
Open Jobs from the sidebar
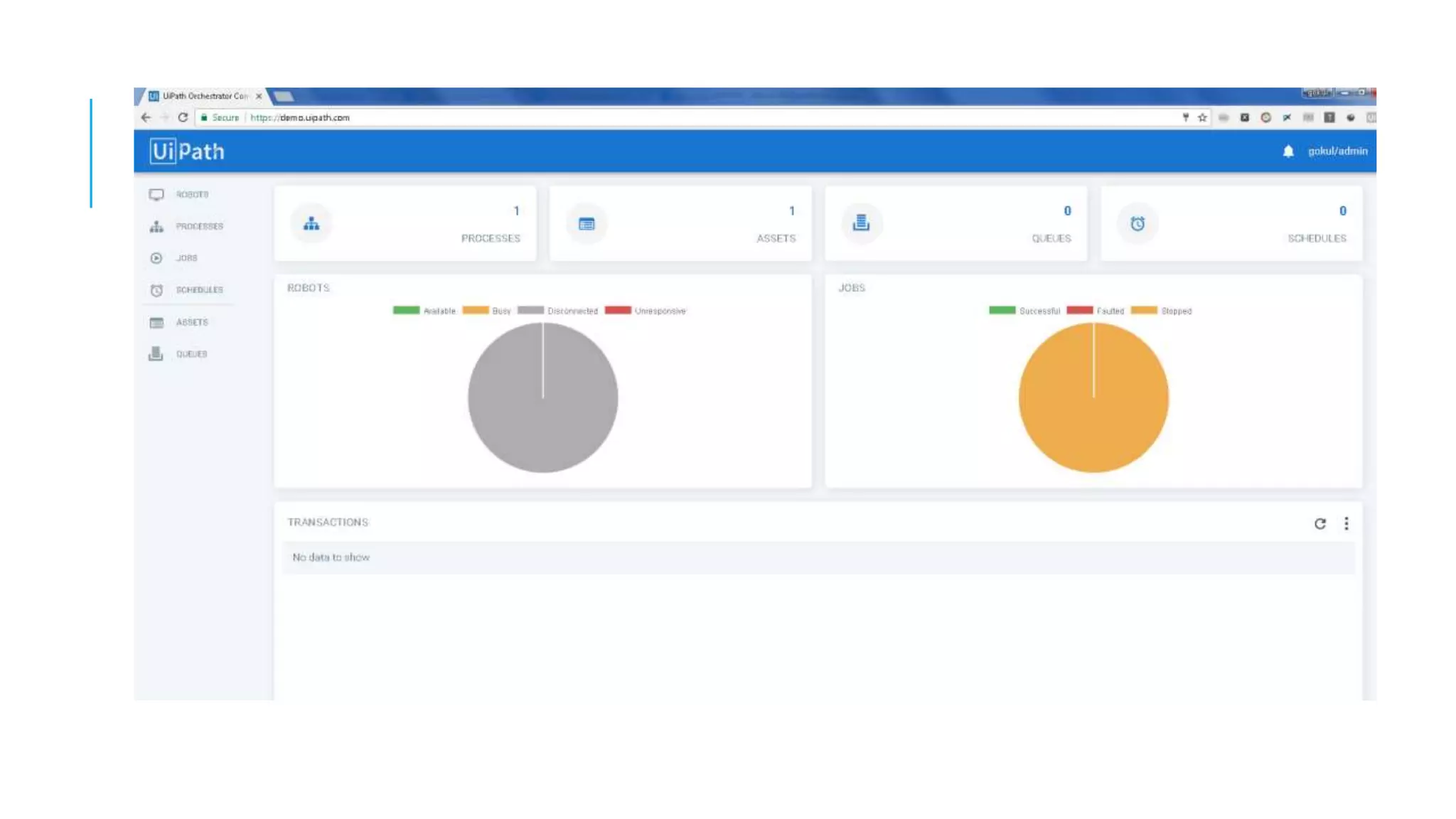tap(186, 258)
